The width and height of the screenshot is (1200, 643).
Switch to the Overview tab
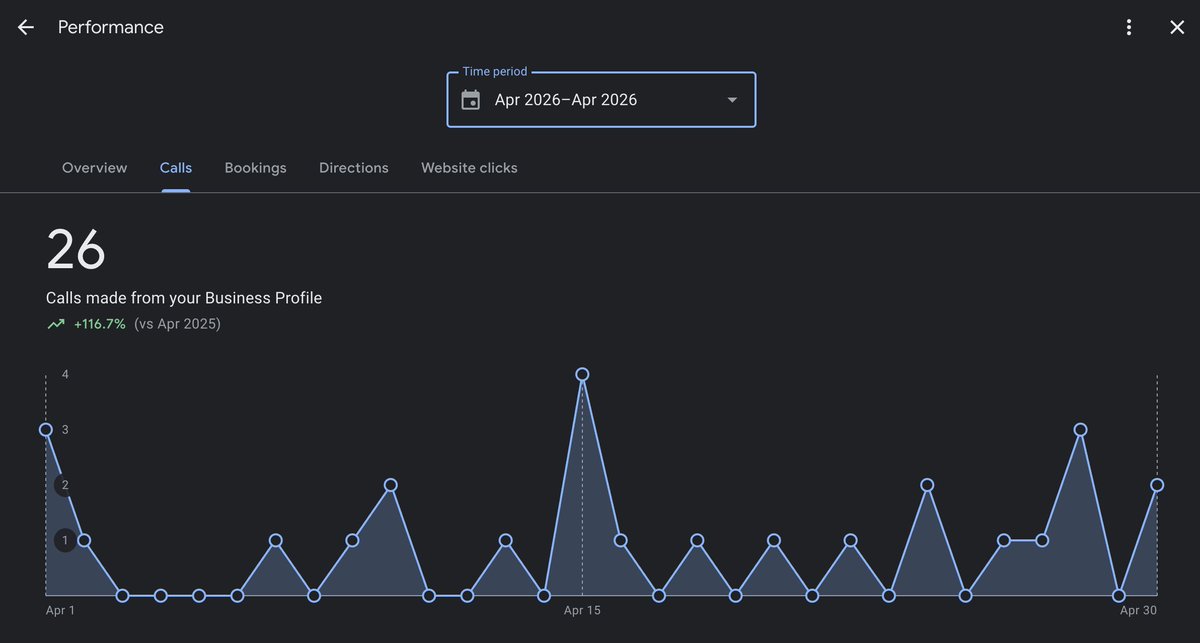point(95,168)
